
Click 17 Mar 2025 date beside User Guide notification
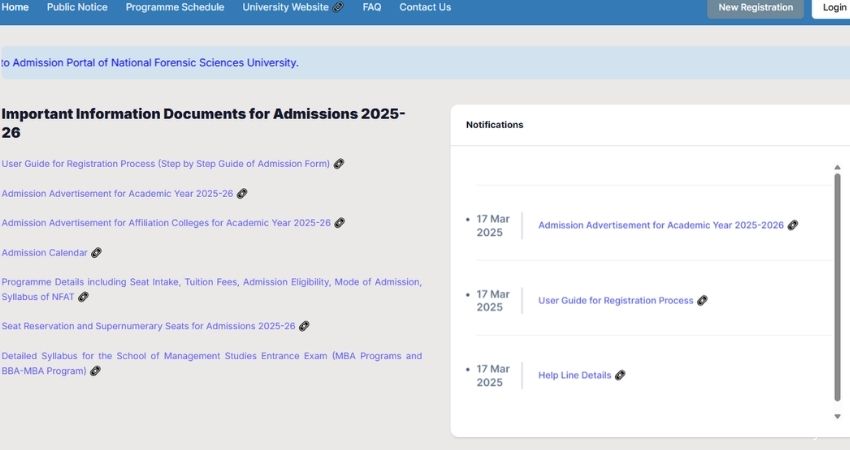pos(493,301)
